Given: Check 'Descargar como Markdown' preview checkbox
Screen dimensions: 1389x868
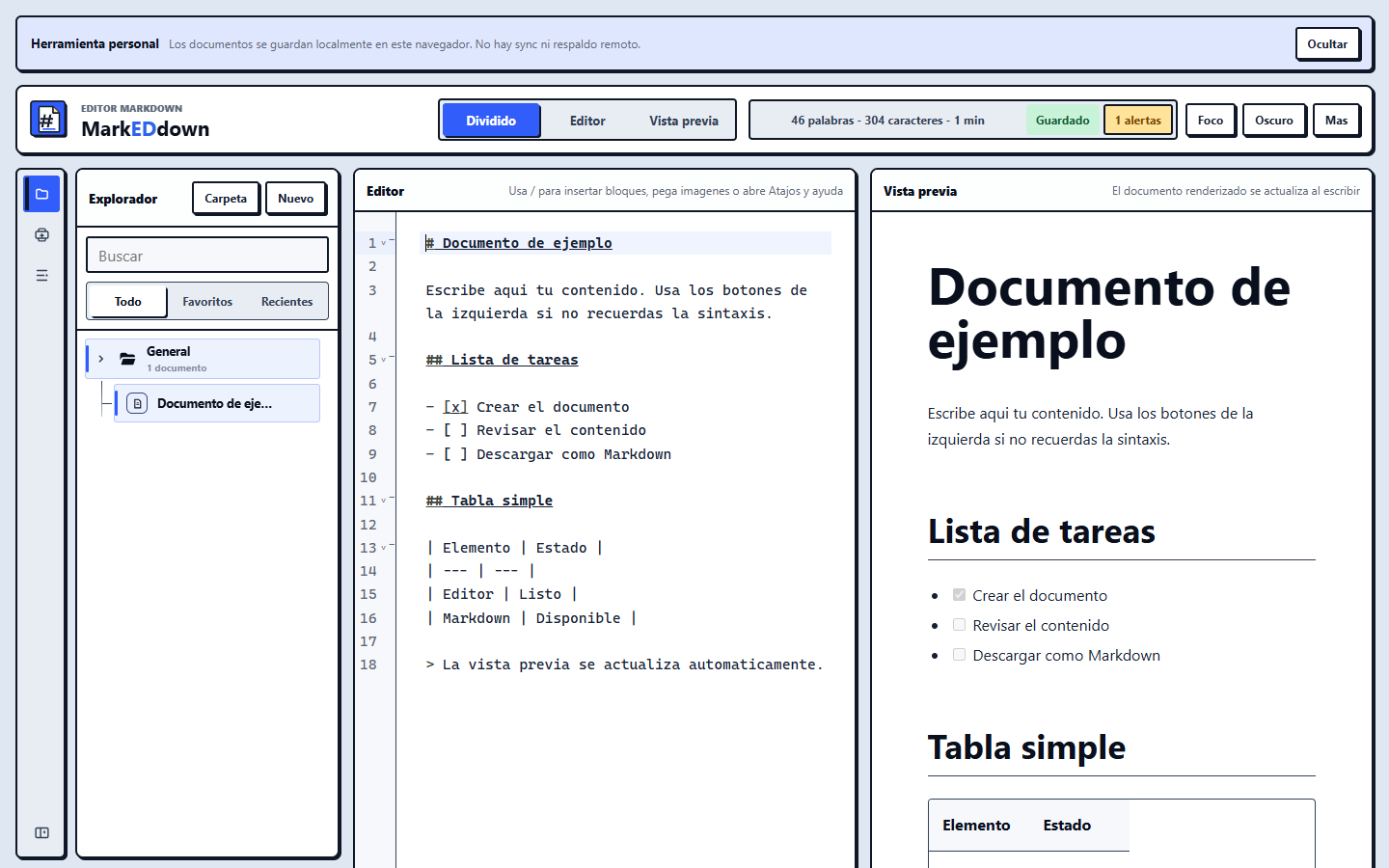Looking at the screenshot, I should (x=959, y=655).
